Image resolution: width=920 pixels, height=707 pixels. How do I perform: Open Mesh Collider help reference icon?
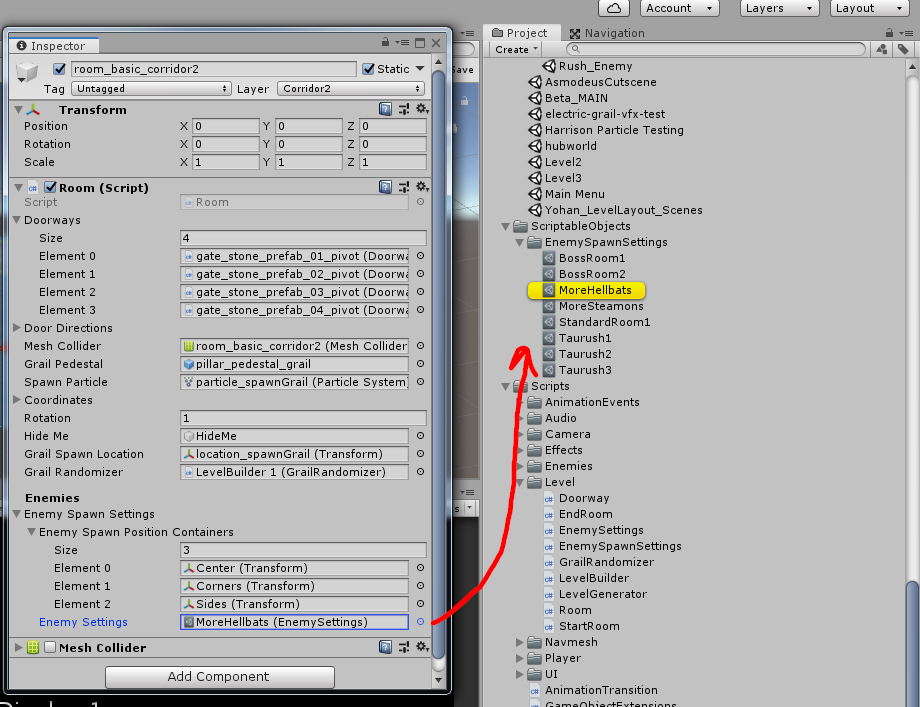click(x=385, y=647)
